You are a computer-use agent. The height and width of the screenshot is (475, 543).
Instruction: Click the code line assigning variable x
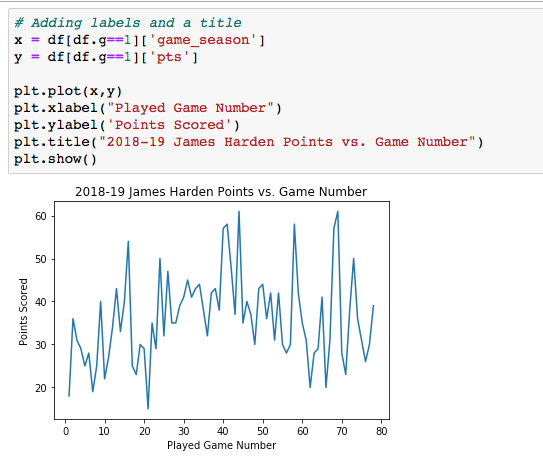pos(140,40)
